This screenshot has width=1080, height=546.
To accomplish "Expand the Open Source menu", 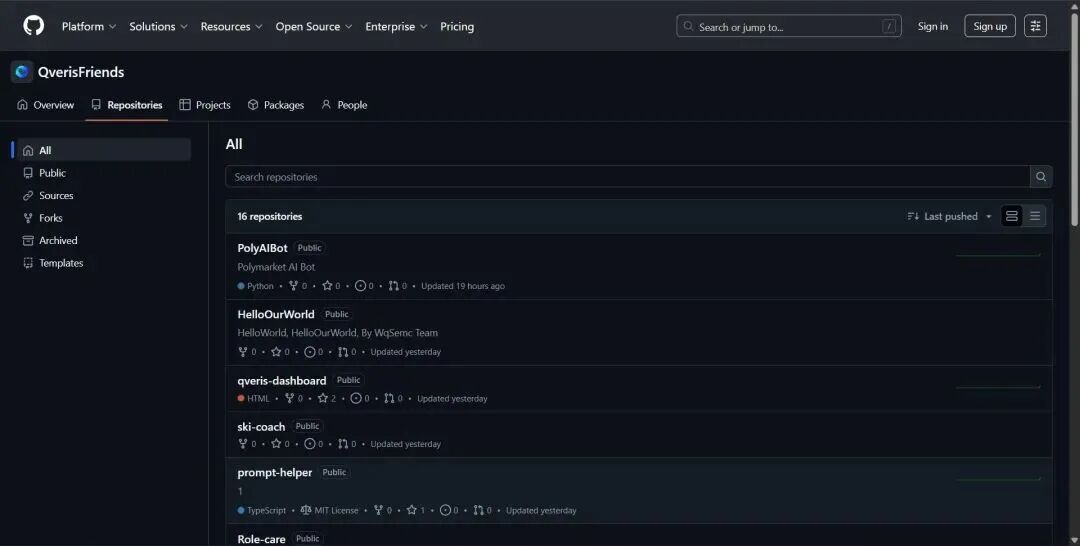I will pyautogui.click(x=314, y=26).
